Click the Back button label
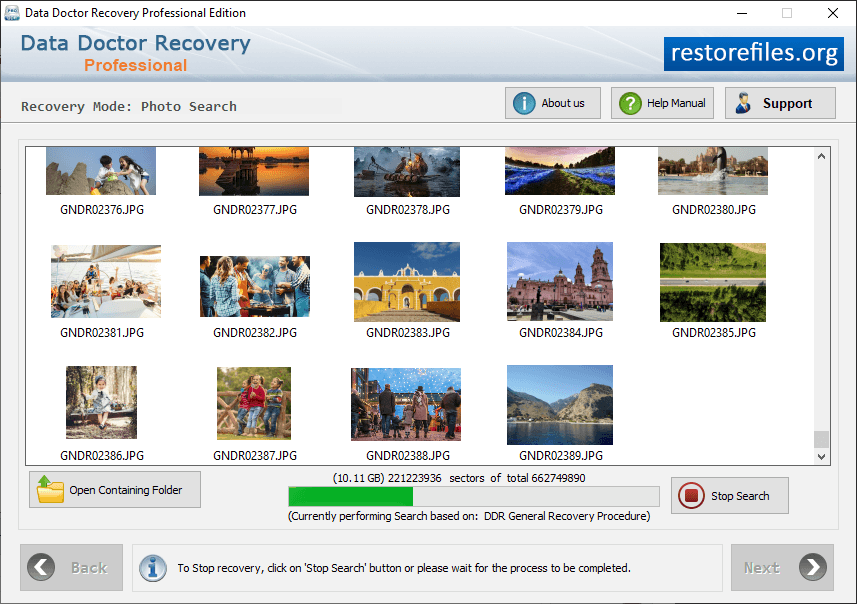Image resolution: width=857 pixels, height=604 pixels. [89, 568]
